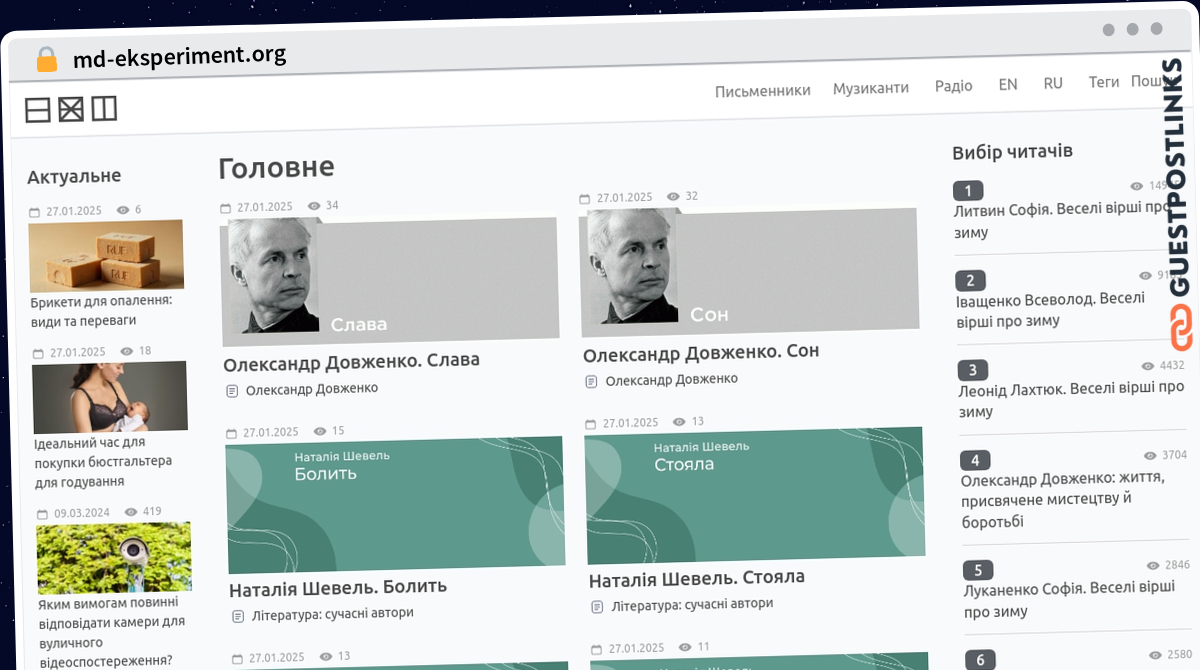Click the eye icon showing 419 views
Screen dimensions: 1200x670
(x=129, y=512)
